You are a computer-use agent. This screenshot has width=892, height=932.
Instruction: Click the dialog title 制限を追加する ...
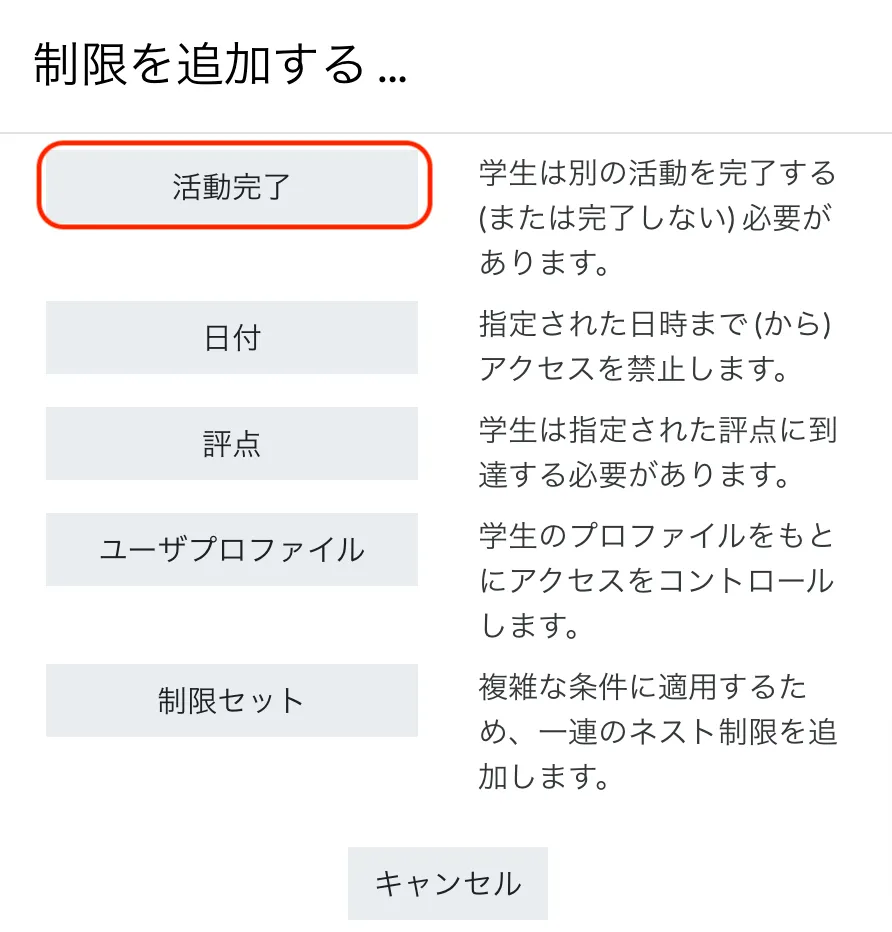coord(220,66)
